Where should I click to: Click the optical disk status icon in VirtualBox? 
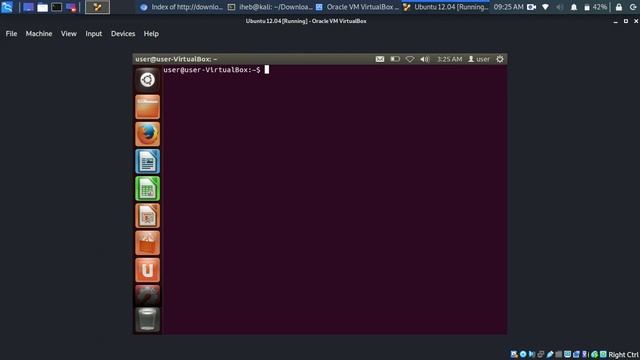[x=523, y=354]
